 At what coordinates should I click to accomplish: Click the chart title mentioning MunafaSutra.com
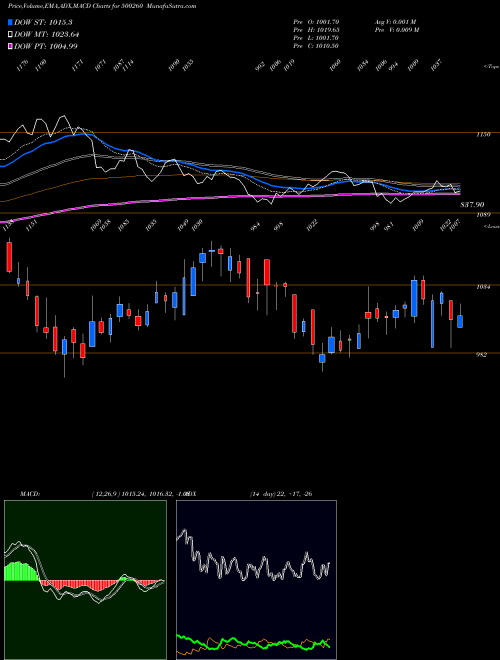102,6
